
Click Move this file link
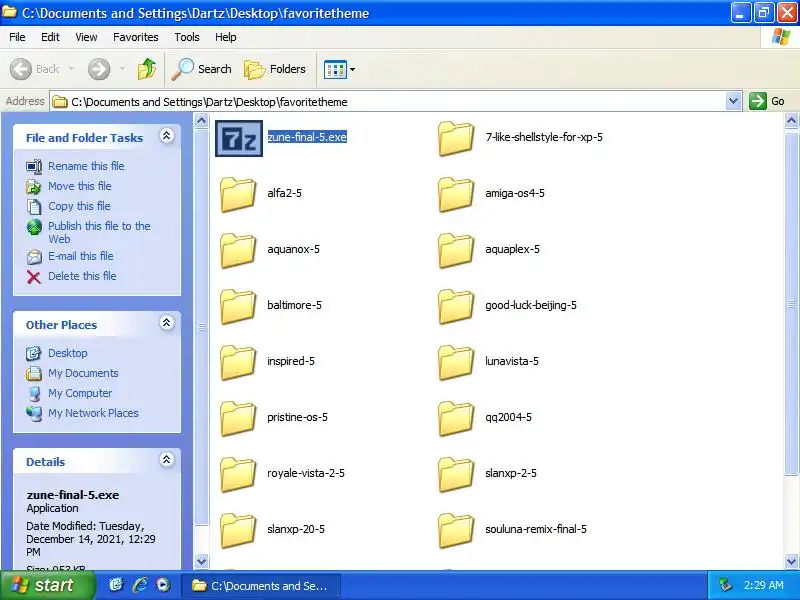click(80, 186)
